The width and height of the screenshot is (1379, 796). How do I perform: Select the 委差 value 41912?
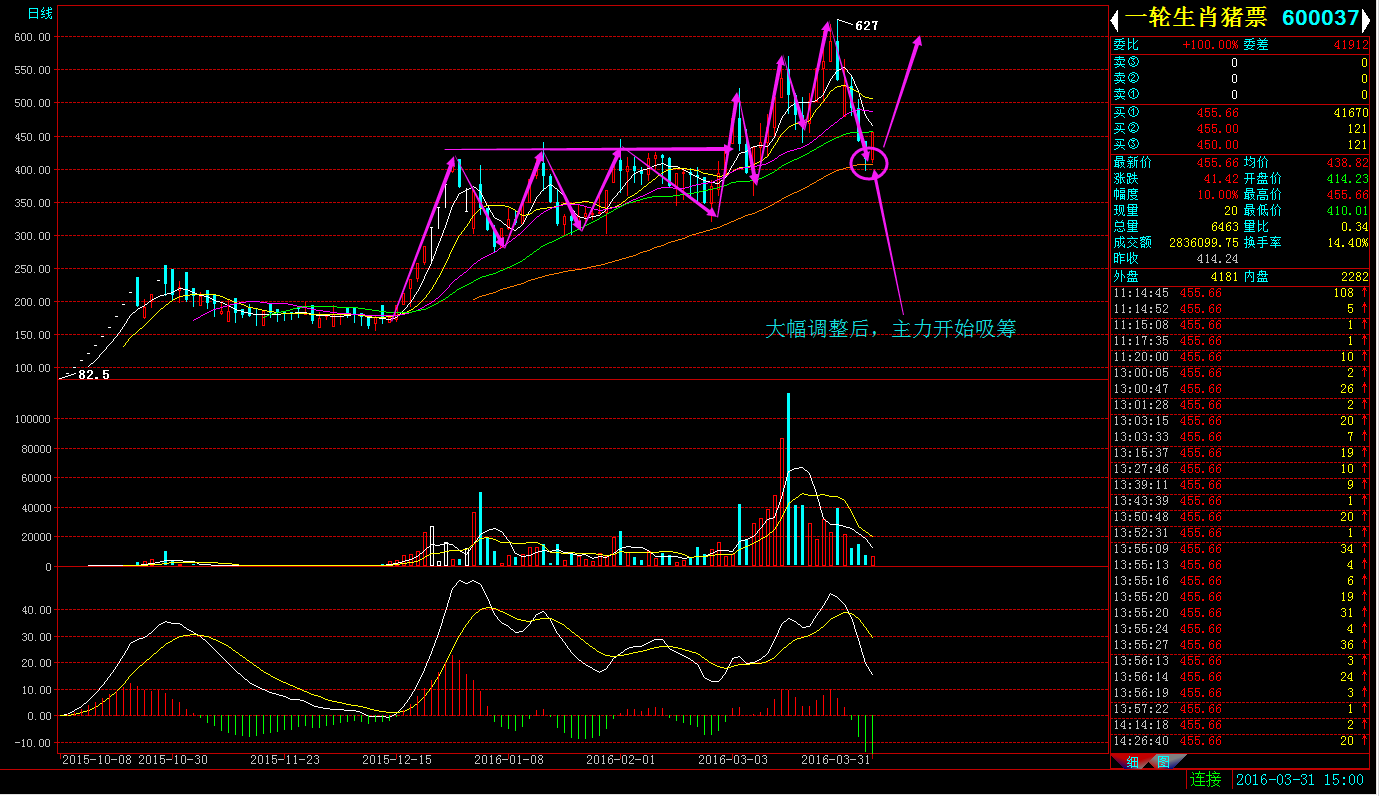(1350, 45)
